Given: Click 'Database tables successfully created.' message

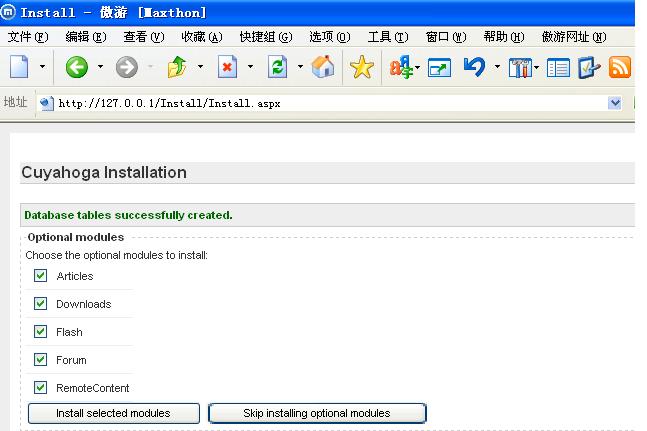Looking at the screenshot, I should tap(128, 215).
